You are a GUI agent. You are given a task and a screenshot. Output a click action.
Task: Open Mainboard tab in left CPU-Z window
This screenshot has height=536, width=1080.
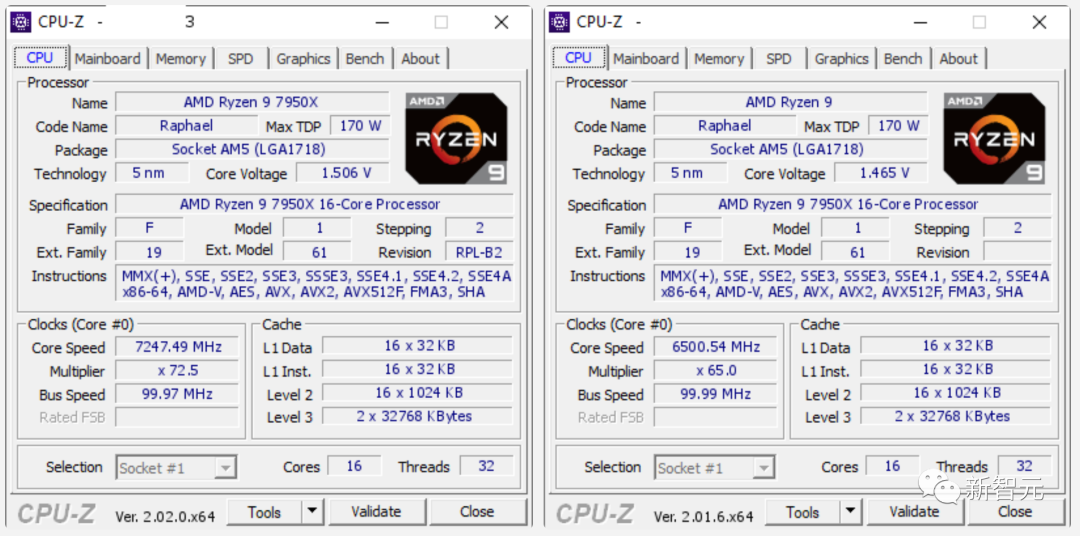pos(107,59)
